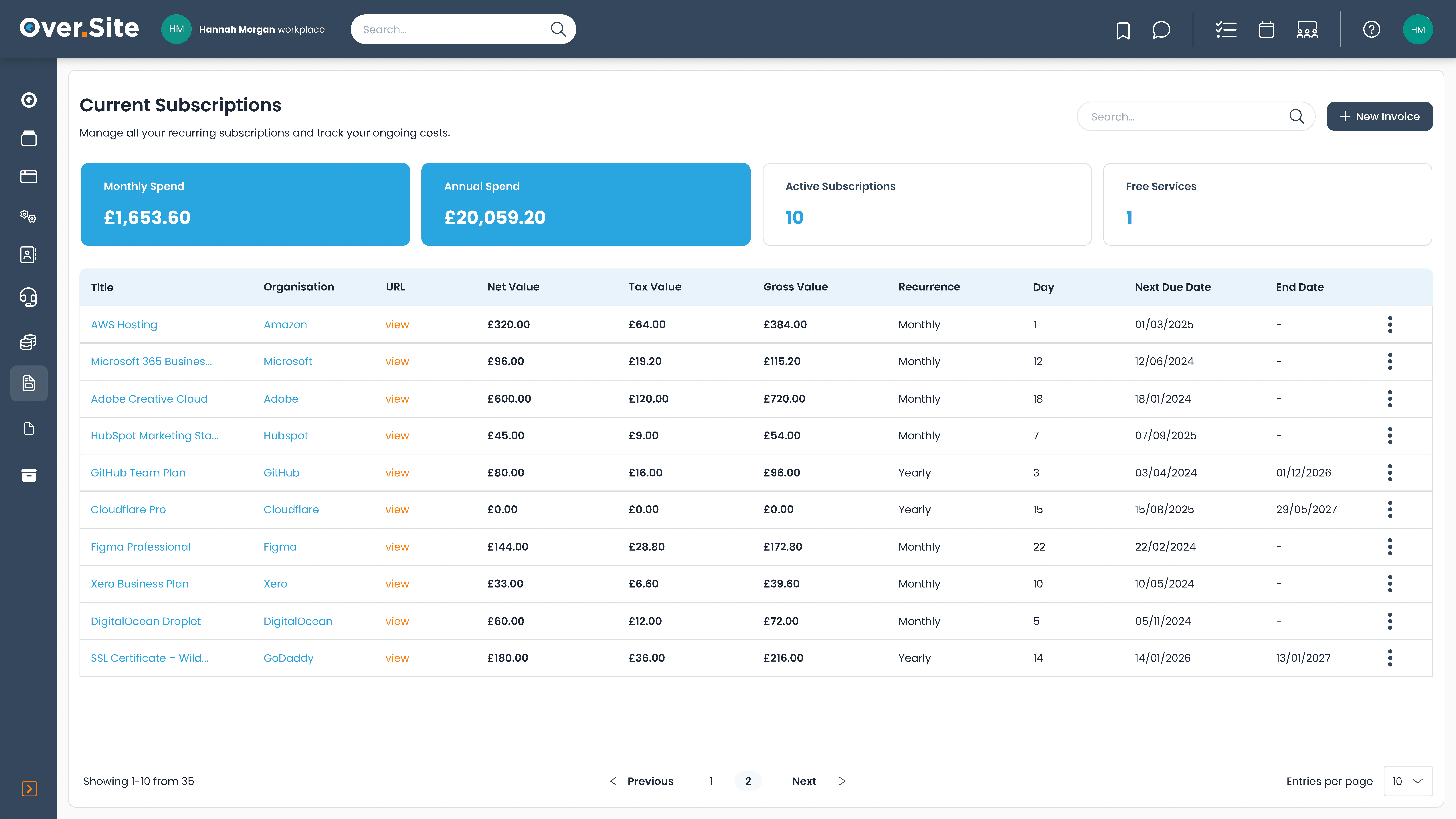Image resolution: width=1456 pixels, height=819 pixels.
Task: Open the DigitalOcean Droplet subscription link
Action: (x=146, y=621)
